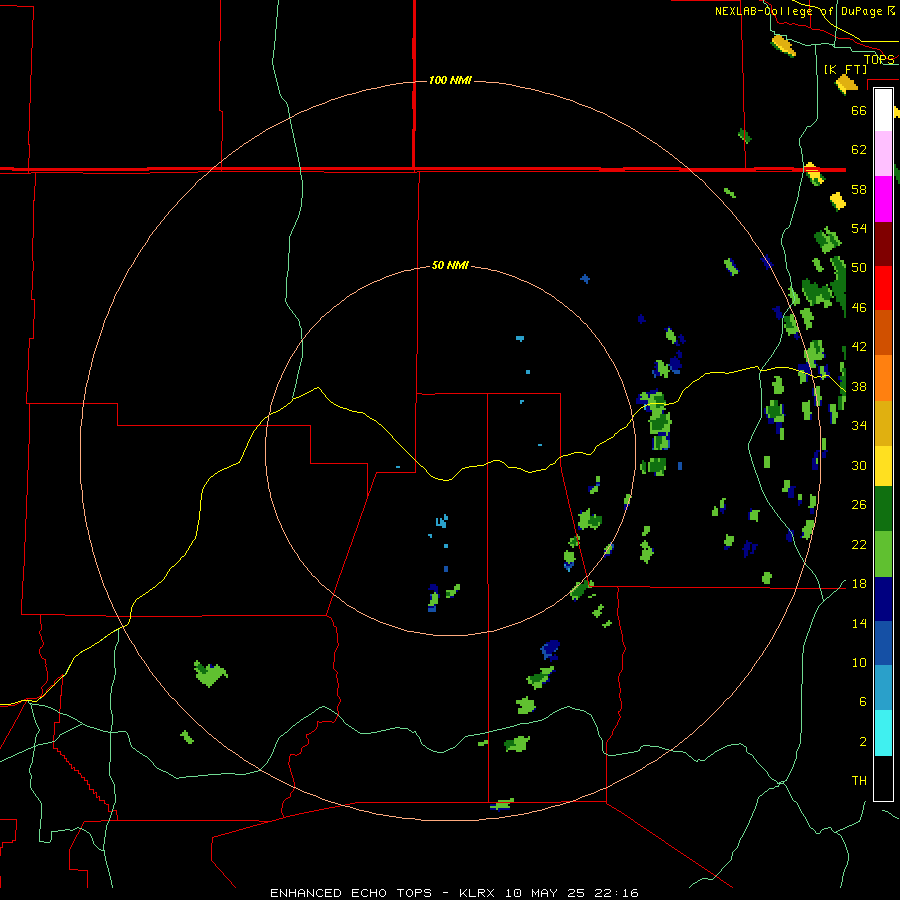This screenshot has height=900, width=900.
Task: Click the legend value 42
Action: 859,347
